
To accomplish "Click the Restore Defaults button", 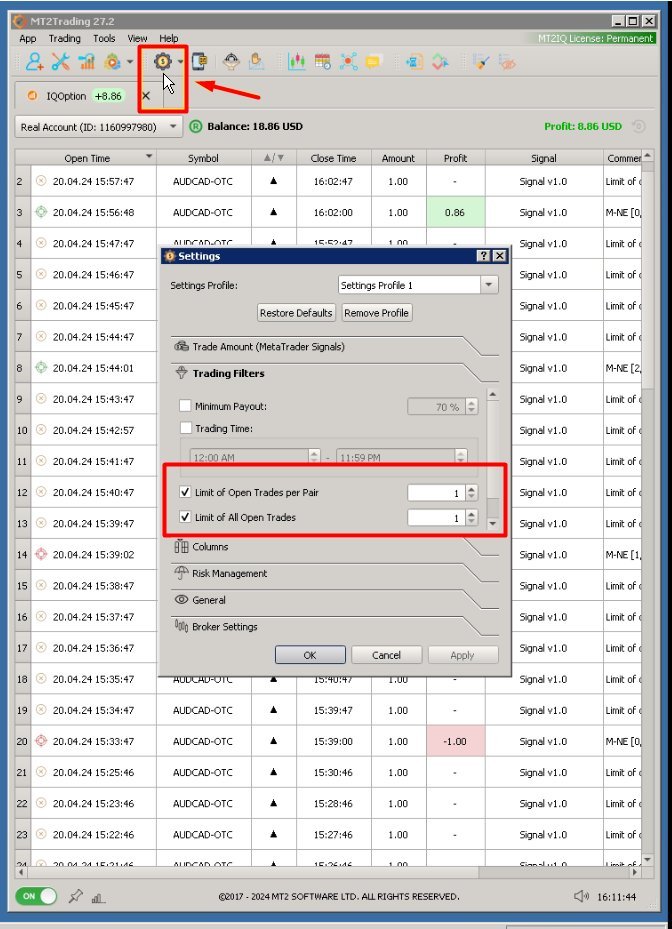I will coord(296,313).
